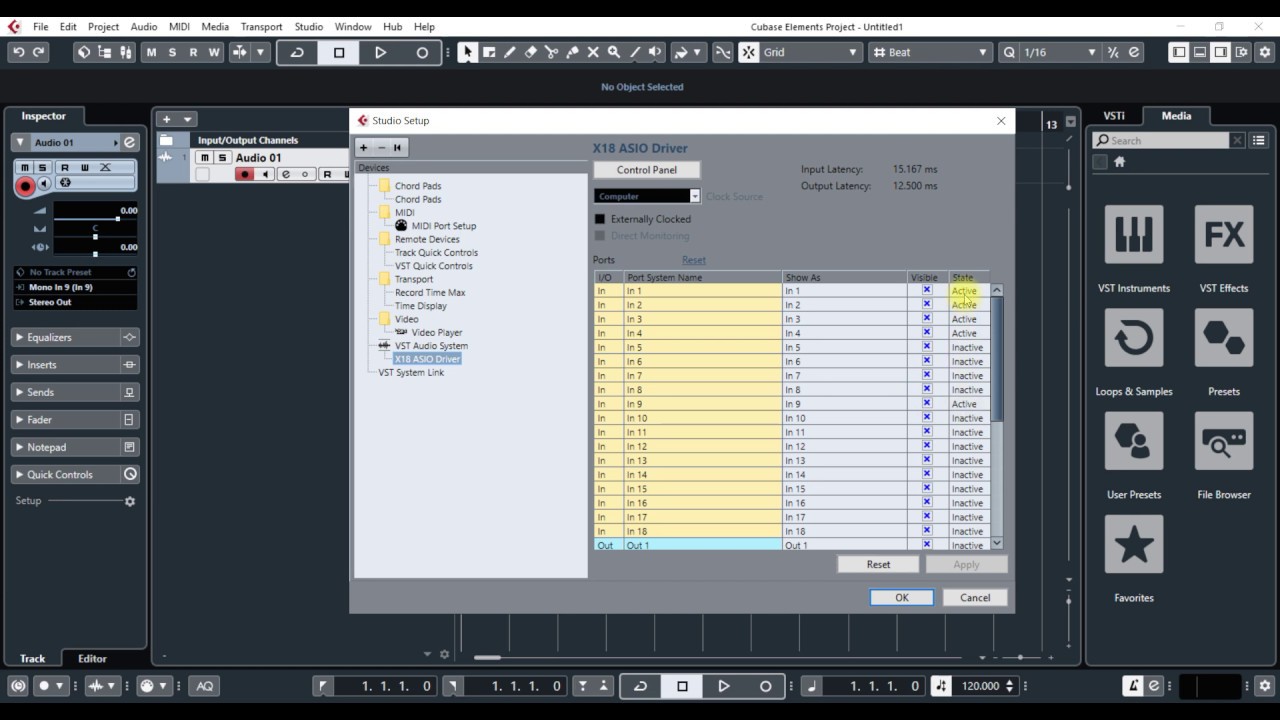Select the Zoom magnifier tool
This screenshot has width=1280, height=720.
tap(614, 52)
